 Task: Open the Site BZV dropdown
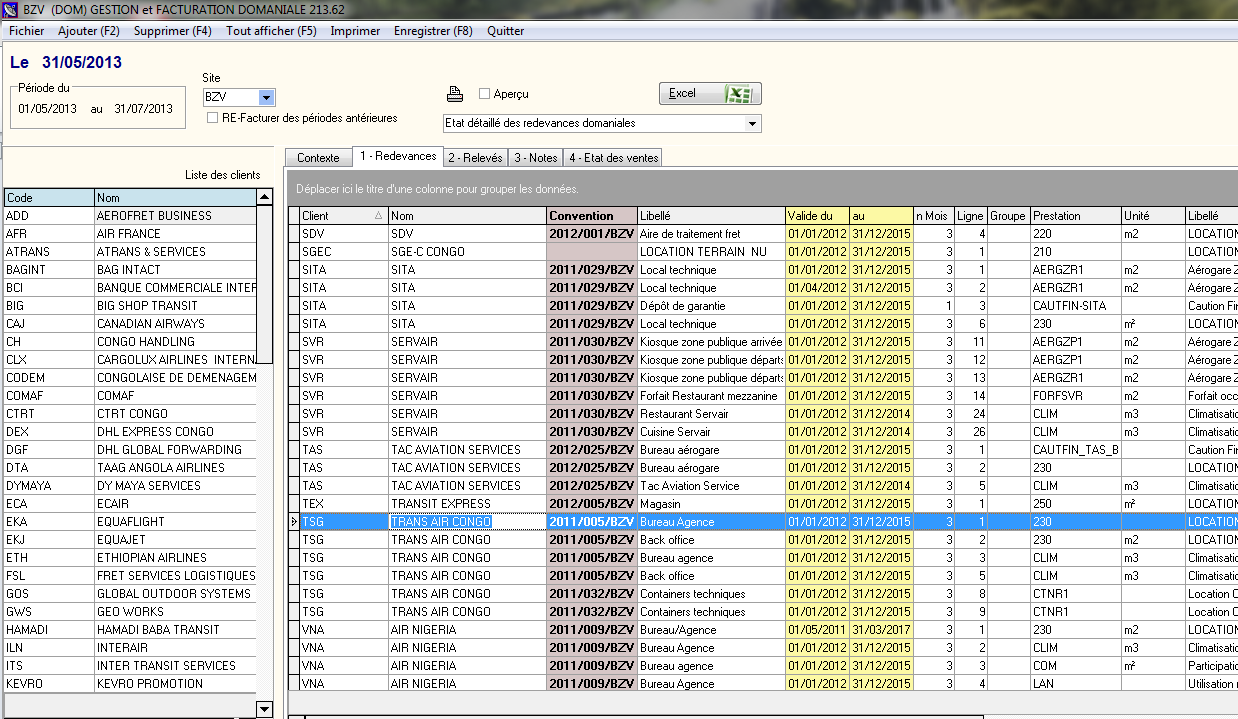(266, 97)
